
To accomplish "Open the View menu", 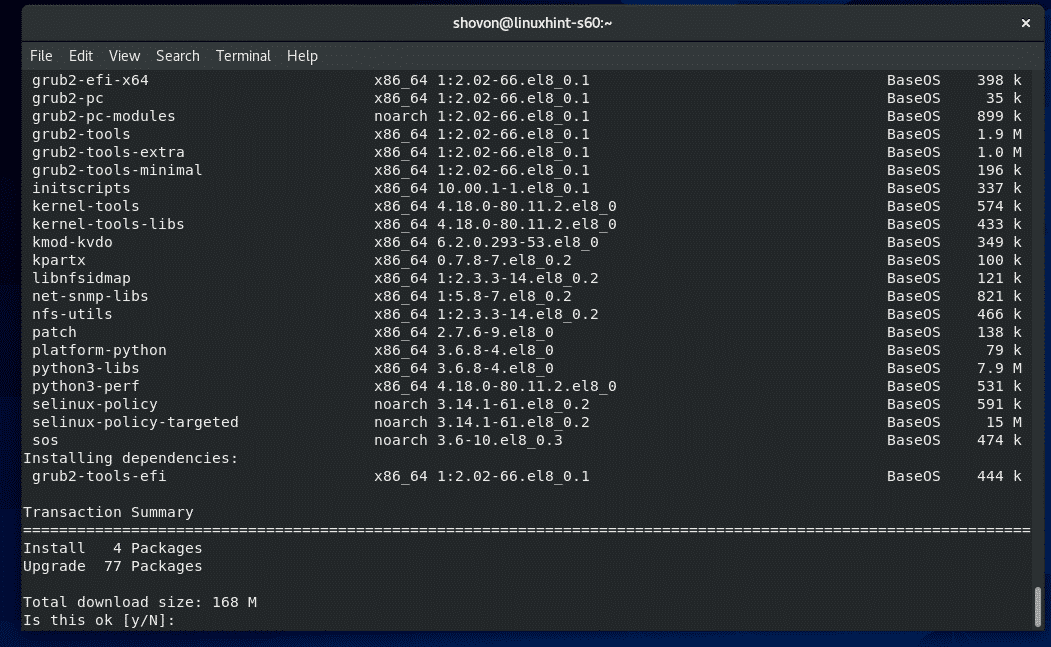I will tap(124, 56).
